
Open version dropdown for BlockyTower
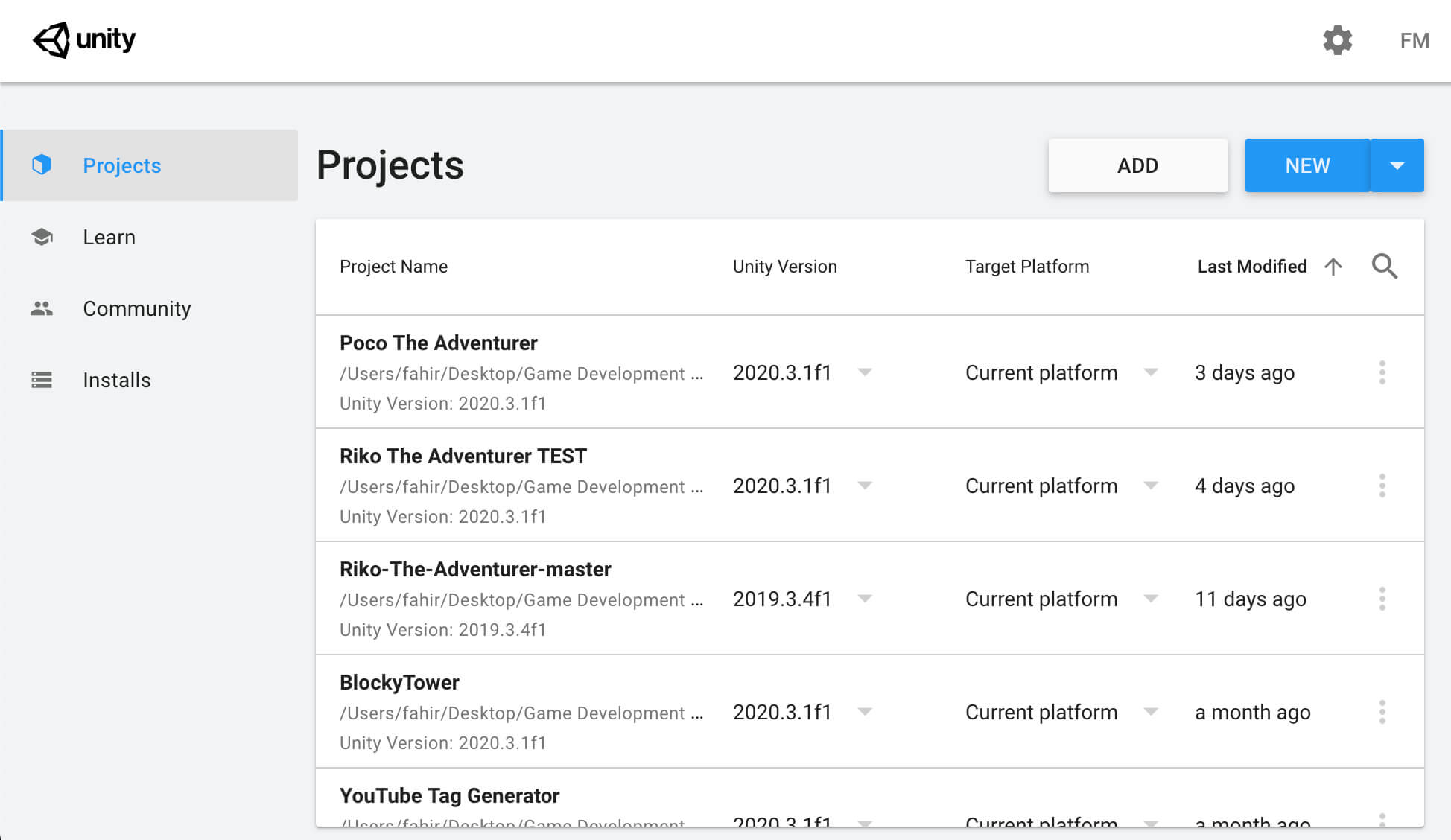pyautogui.click(x=865, y=712)
